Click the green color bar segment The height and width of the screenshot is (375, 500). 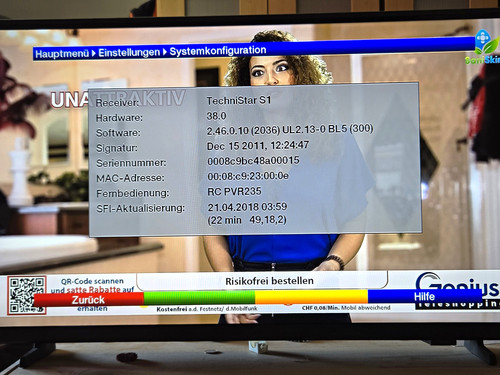point(199,297)
